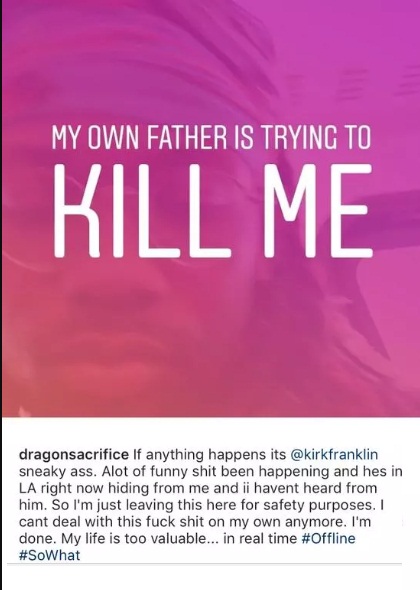Screen dimensions: 420x590
Task: Tap the large KILL word in headline
Action: [142, 211]
